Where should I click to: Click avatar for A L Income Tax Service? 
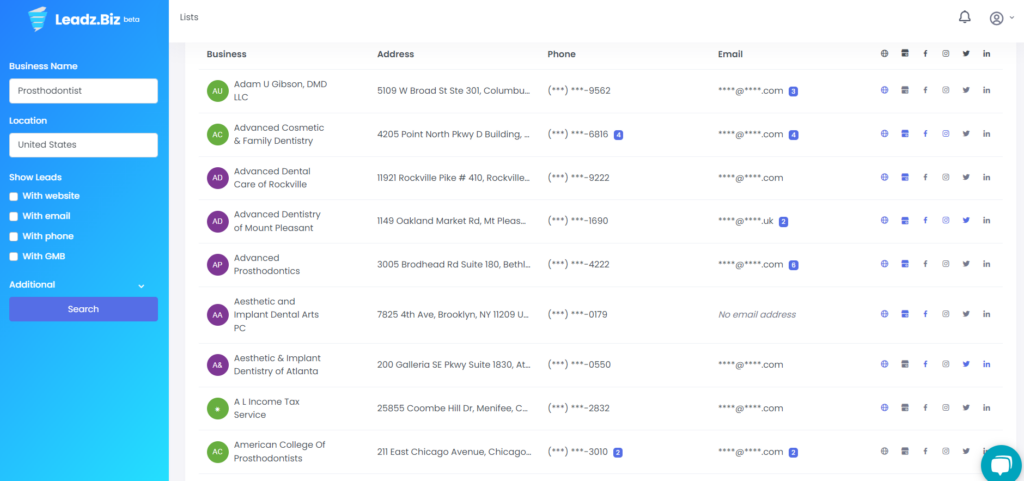point(217,409)
